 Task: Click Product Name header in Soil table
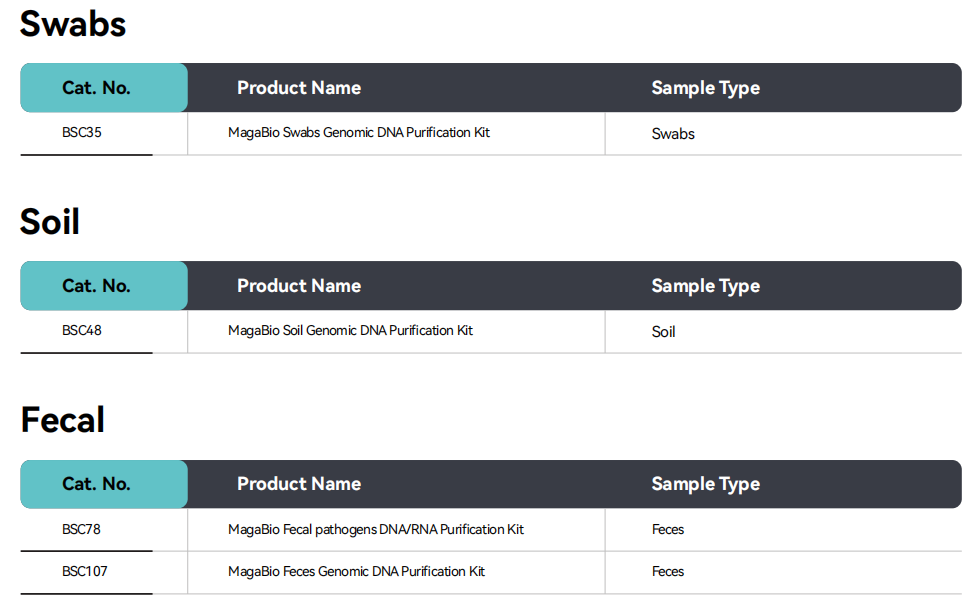(x=299, y=286)
